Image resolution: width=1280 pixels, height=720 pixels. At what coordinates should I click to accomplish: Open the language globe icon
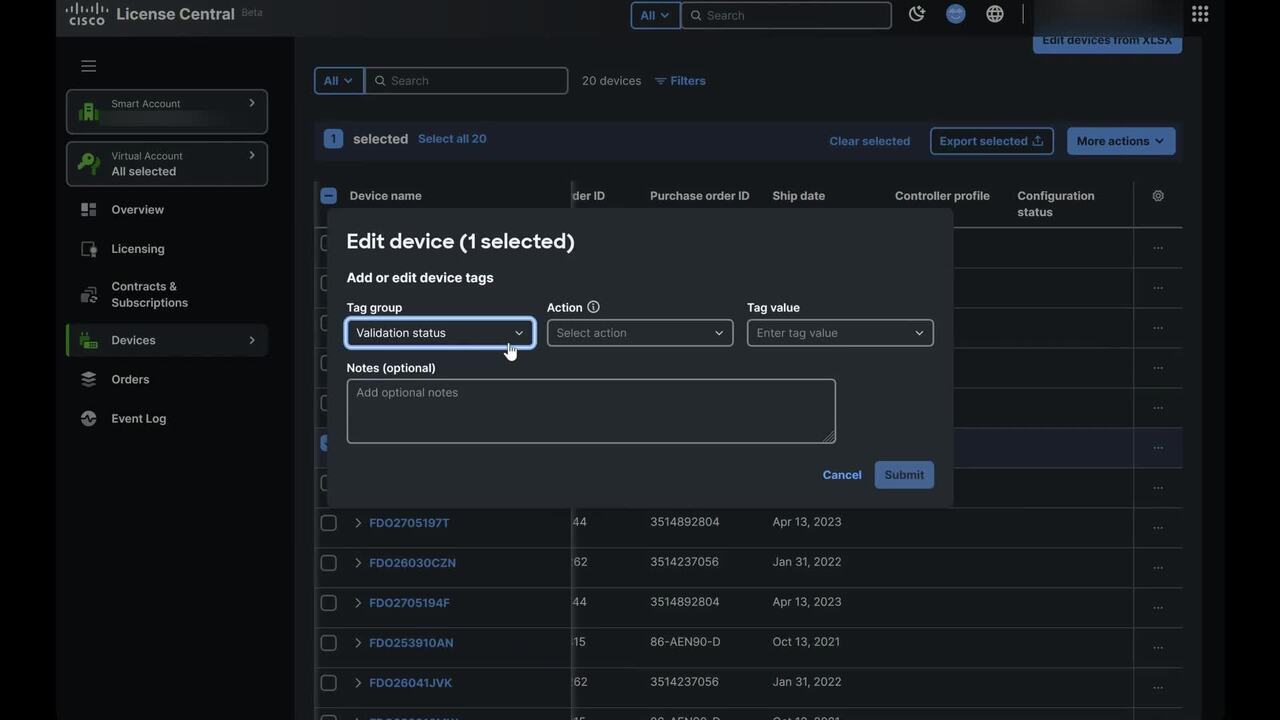[995, 14]
